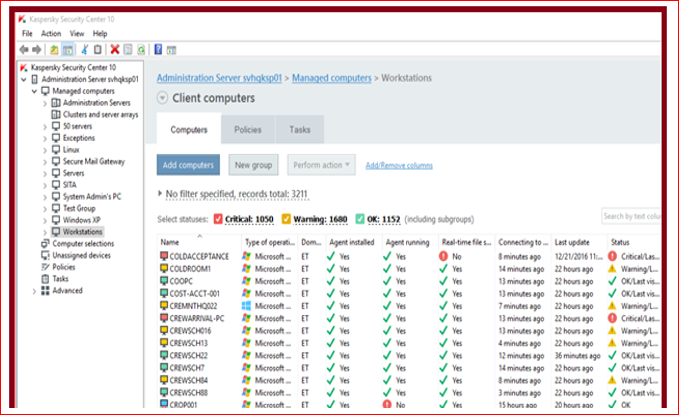Viewport: 679px width, 415px height.
Task: Click red agent-not-running icon in CROP001 row
Action: (387, 405)
